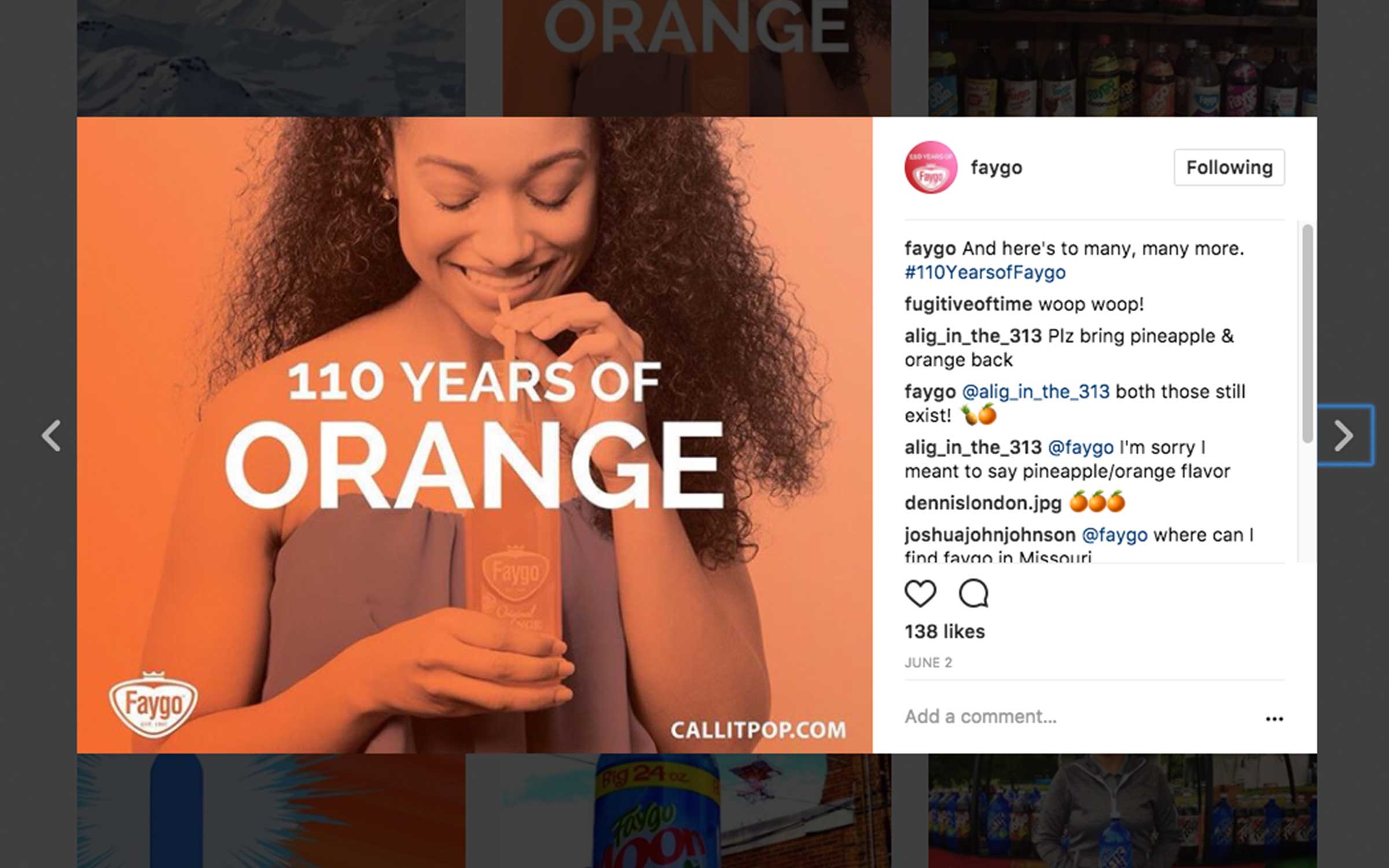View fugitiveoftime commenter profile

968,304
